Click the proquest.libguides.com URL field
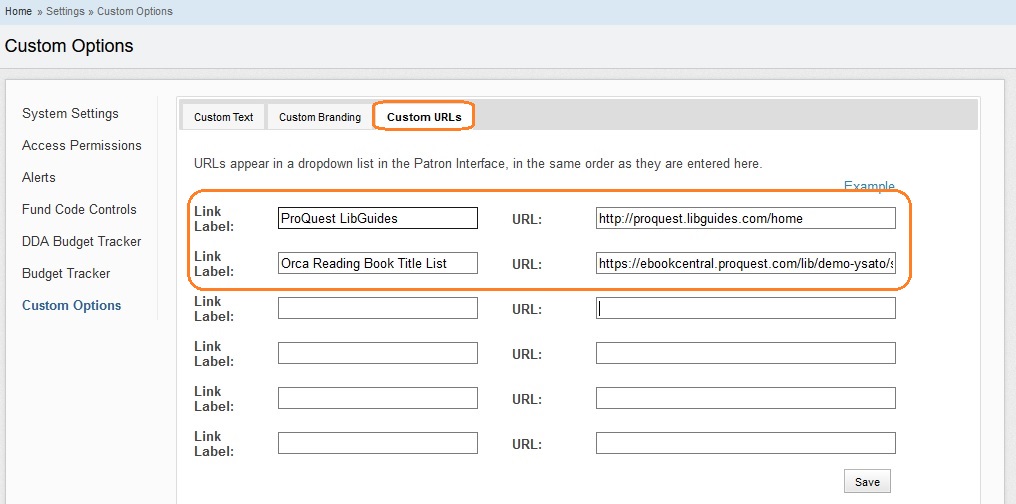Image resolution: width=1016 pixels, height=504 pixels. tap(745, 218)
